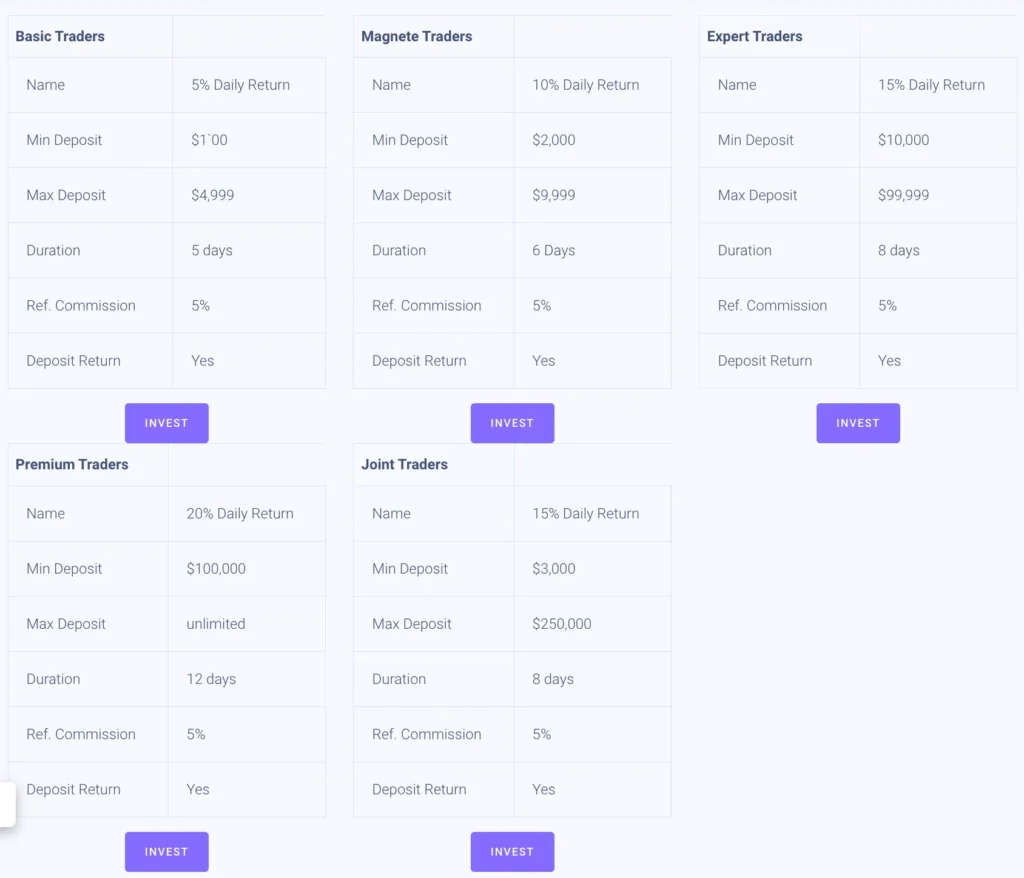1024x878 pixels.
Task: Select the Joint Traders heading
Action: pos(404,464)
